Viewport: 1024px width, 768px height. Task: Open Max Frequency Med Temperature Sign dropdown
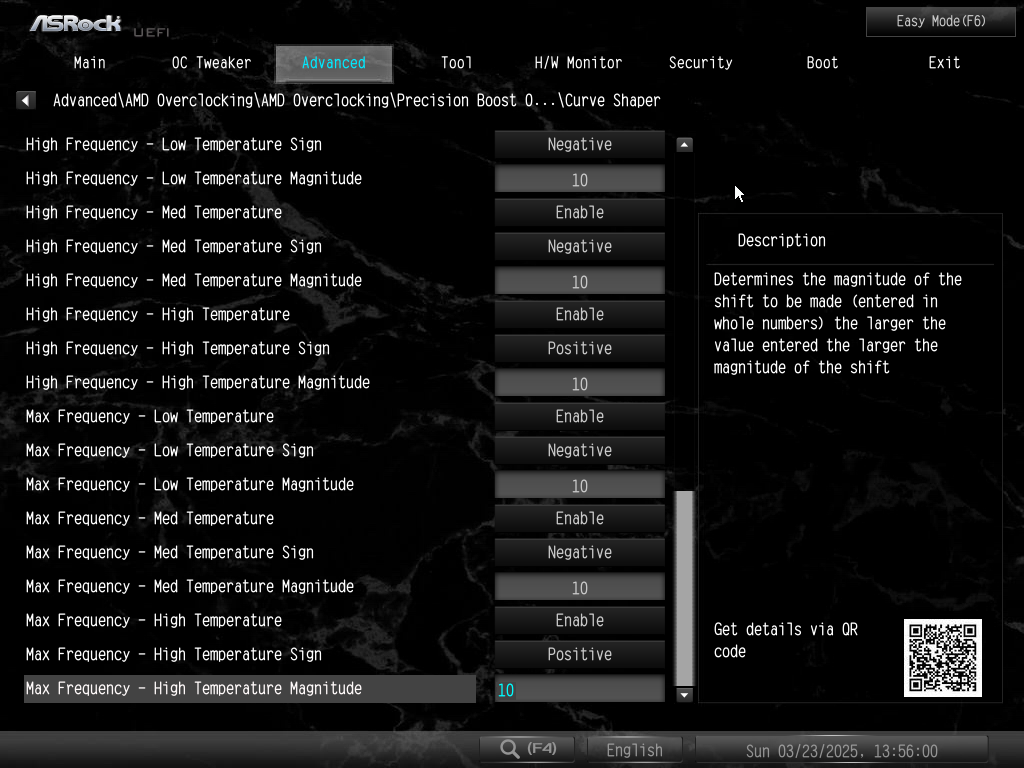580,552
